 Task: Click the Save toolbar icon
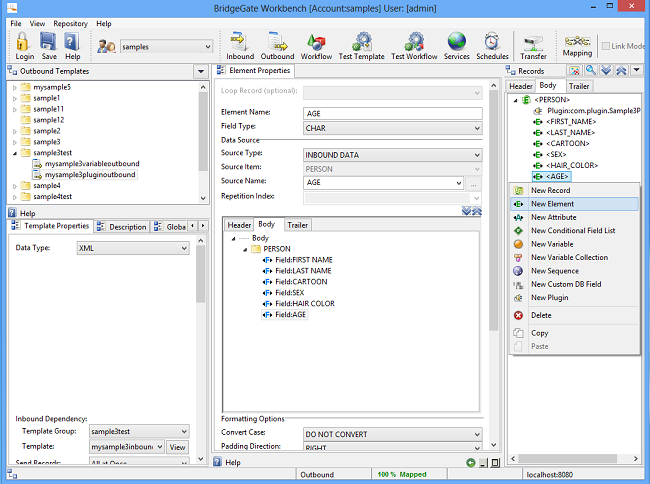(x=49, y=46)
